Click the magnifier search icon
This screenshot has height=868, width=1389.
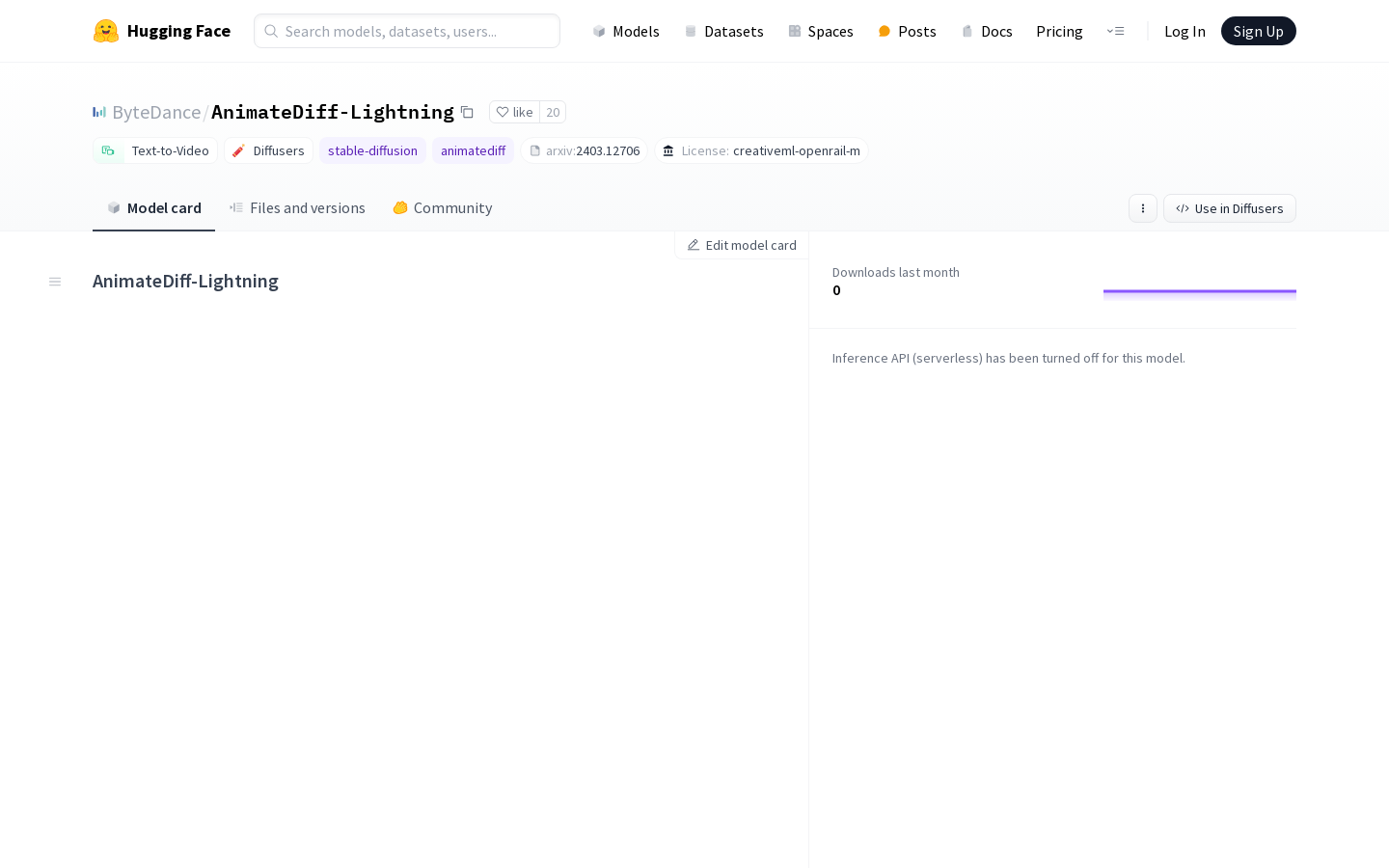point(271,31)
